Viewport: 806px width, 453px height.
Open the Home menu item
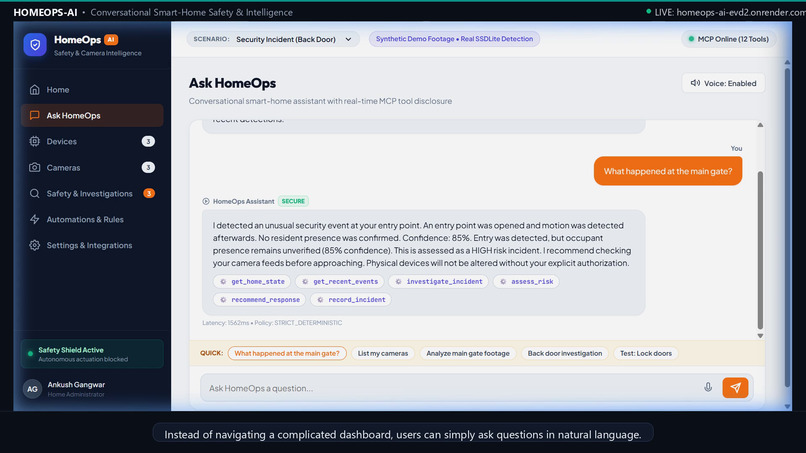(x=93, y=89)
